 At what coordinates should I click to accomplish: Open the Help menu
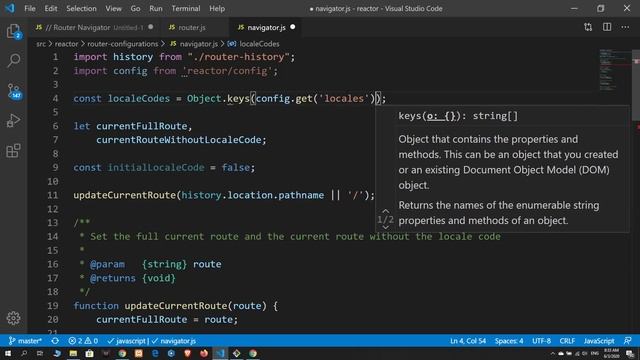point(217,8)
